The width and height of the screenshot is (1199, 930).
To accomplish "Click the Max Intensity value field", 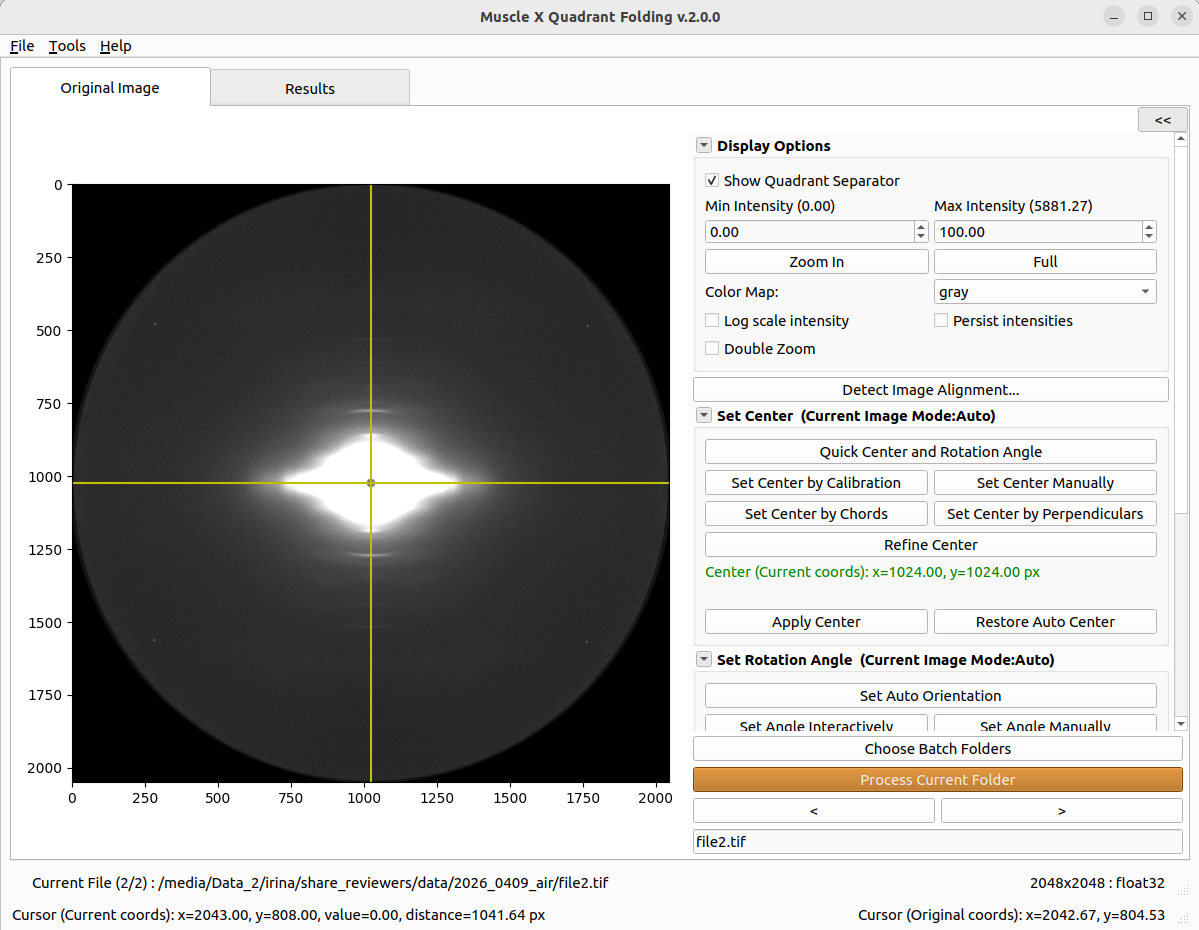I will [1038, 232].
